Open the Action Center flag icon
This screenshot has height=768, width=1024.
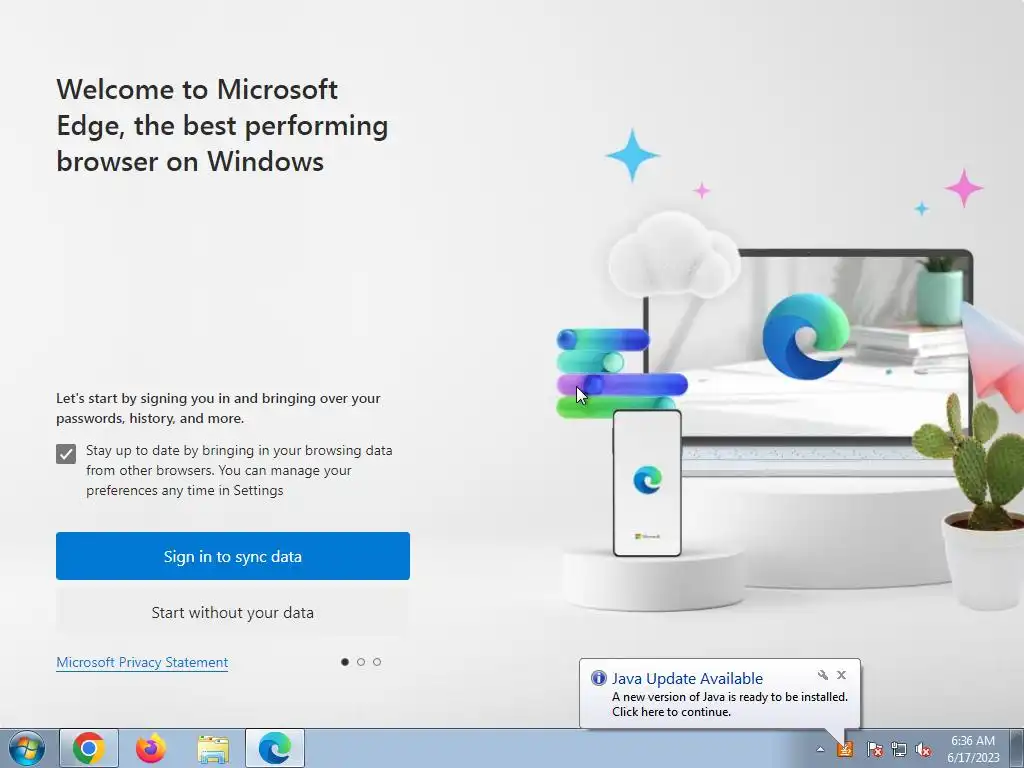(x=874, y=749)
